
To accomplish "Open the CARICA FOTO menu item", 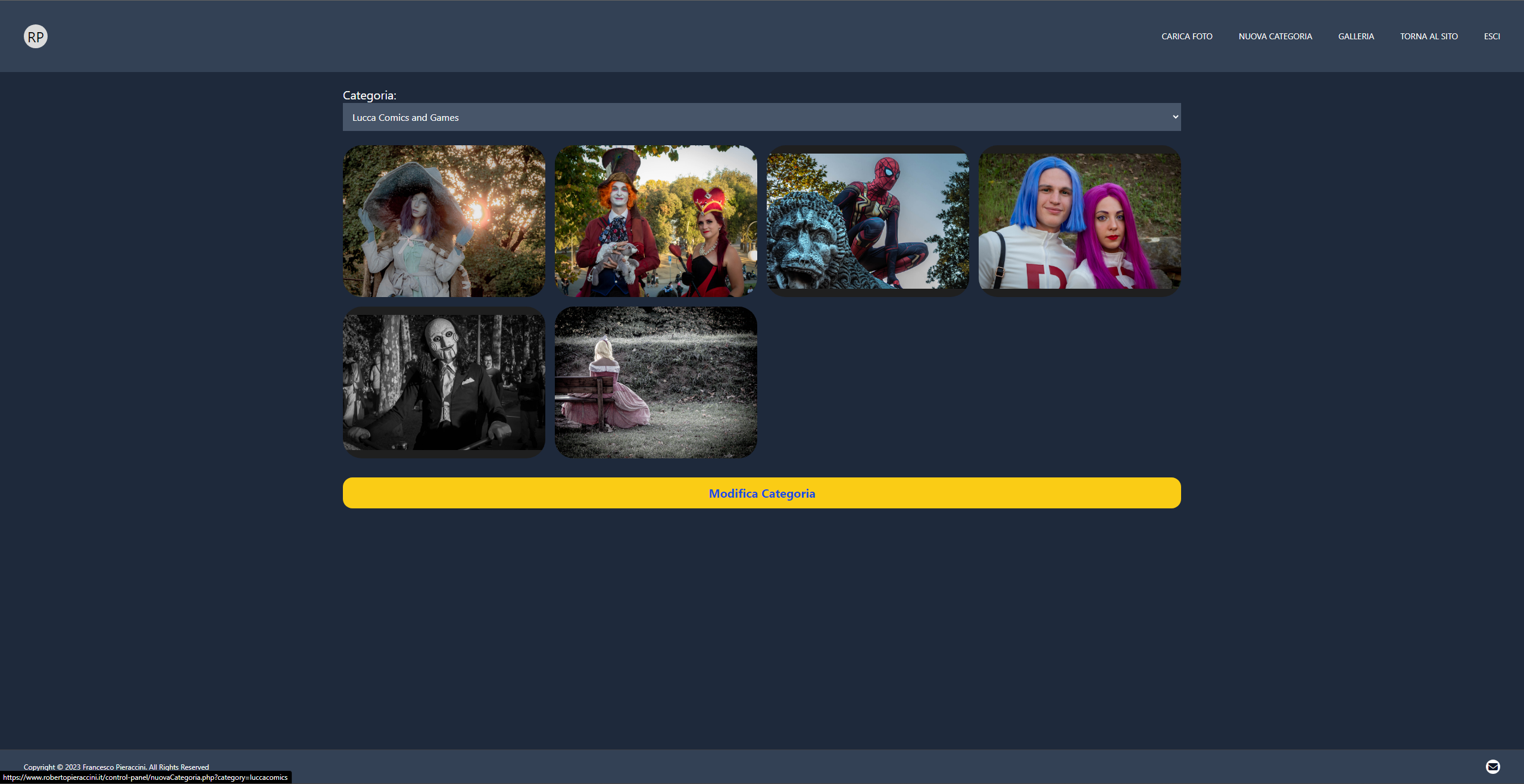I will pyautogui.click(x=1186, y=36).
